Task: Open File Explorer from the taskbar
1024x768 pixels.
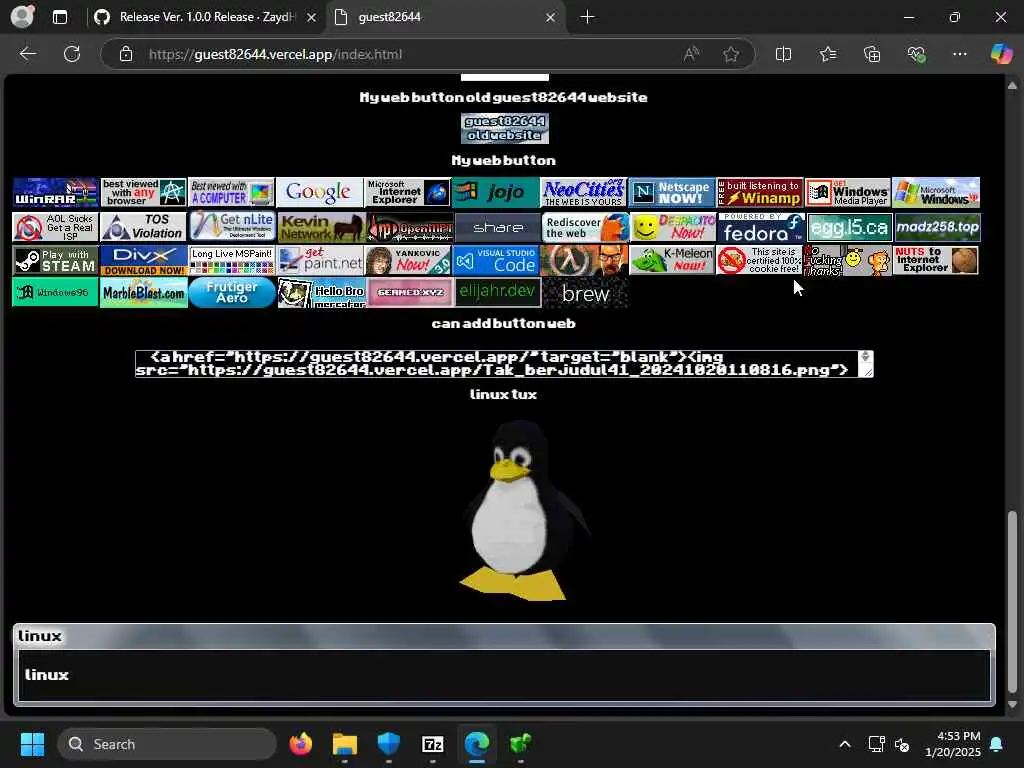Action: point(344,744)
